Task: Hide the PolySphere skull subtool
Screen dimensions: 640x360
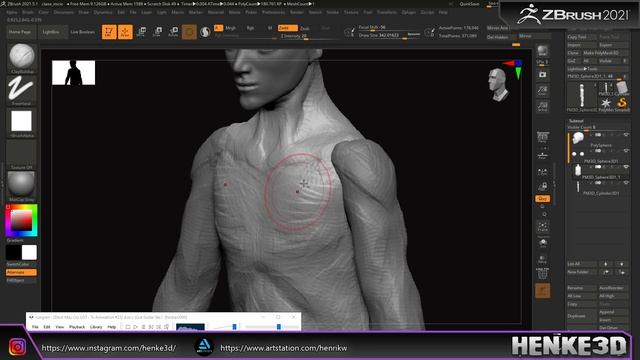Action: [x=626, y=135]
